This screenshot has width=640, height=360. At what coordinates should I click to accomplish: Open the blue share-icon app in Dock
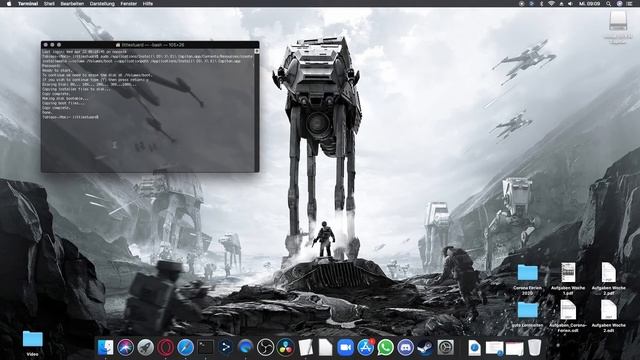click(x=225, y=348)
